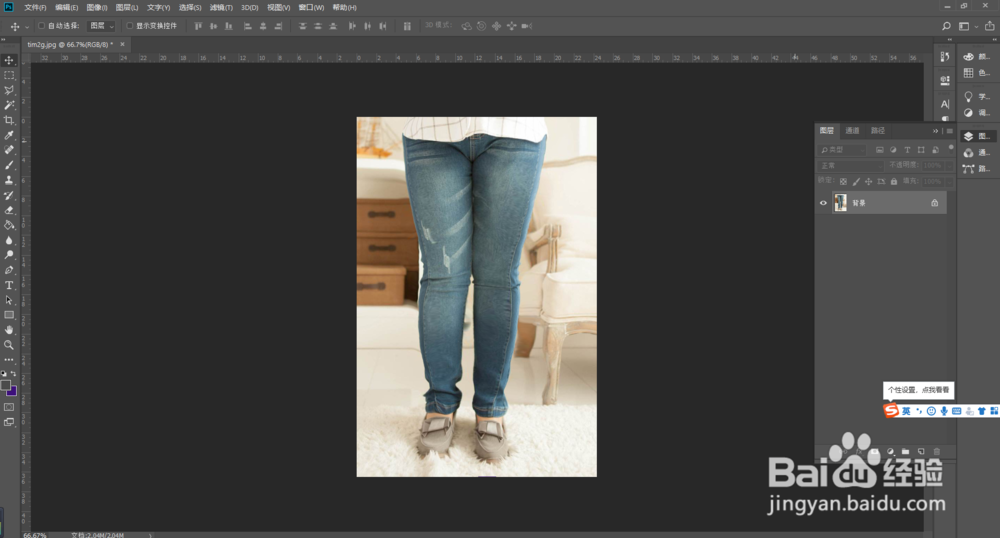Switch to the 路径 tab

878,131
